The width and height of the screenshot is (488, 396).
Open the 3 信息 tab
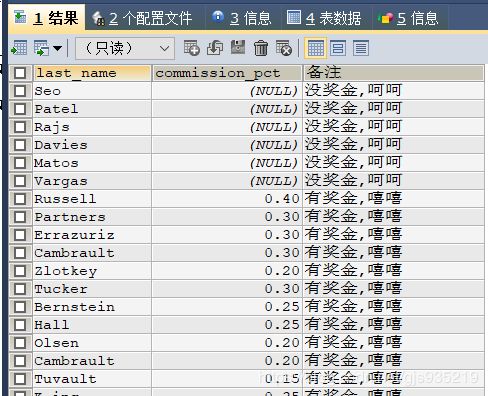[x=242, y=18]
